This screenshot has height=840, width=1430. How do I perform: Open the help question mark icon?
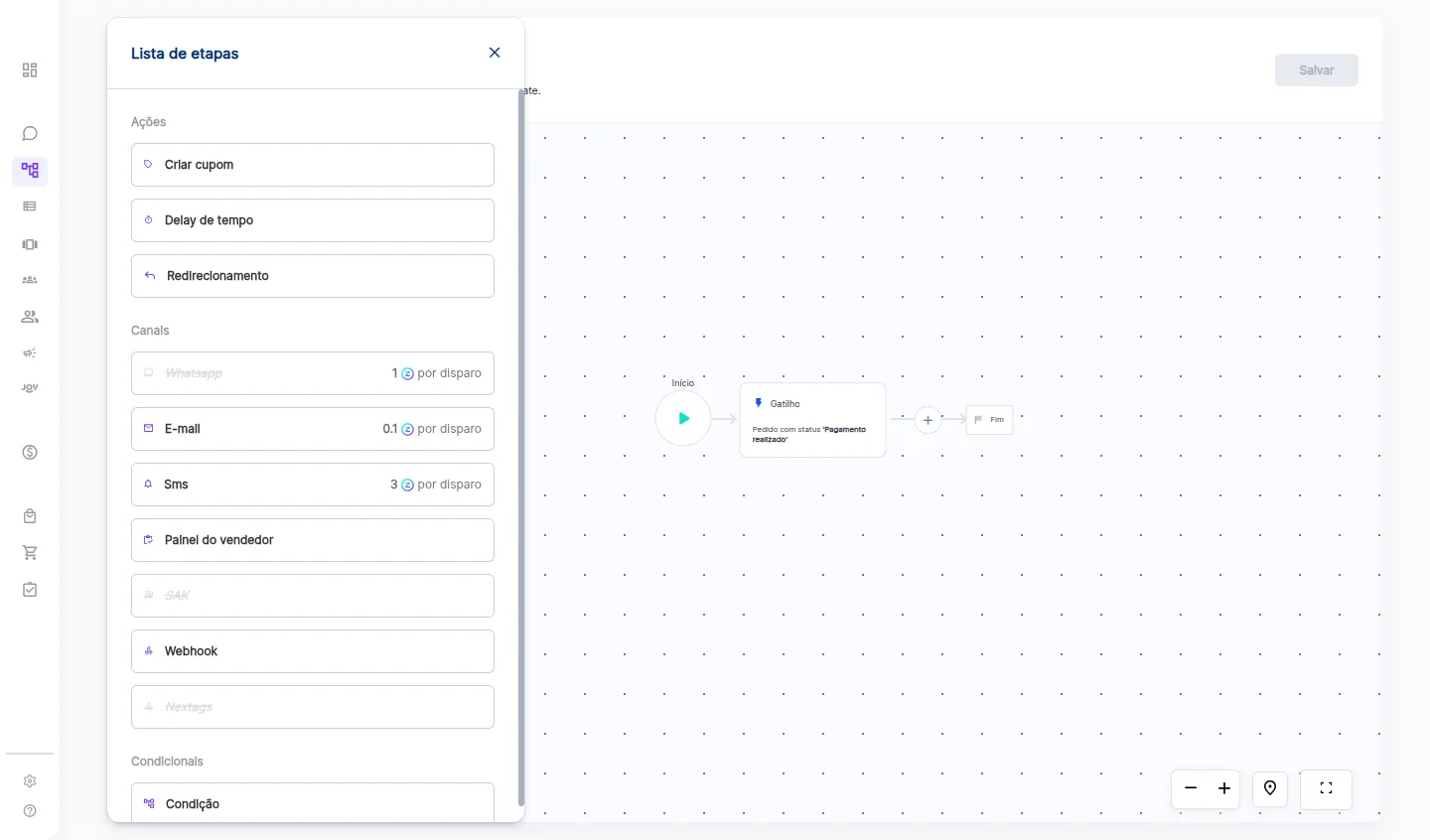(x=30, y=811)
